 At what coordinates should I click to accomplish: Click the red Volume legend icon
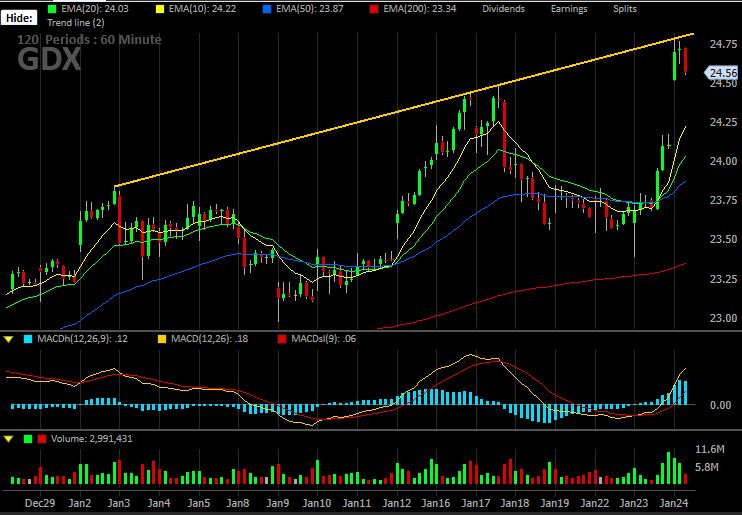pyautogui.click(x=42, y=439)
